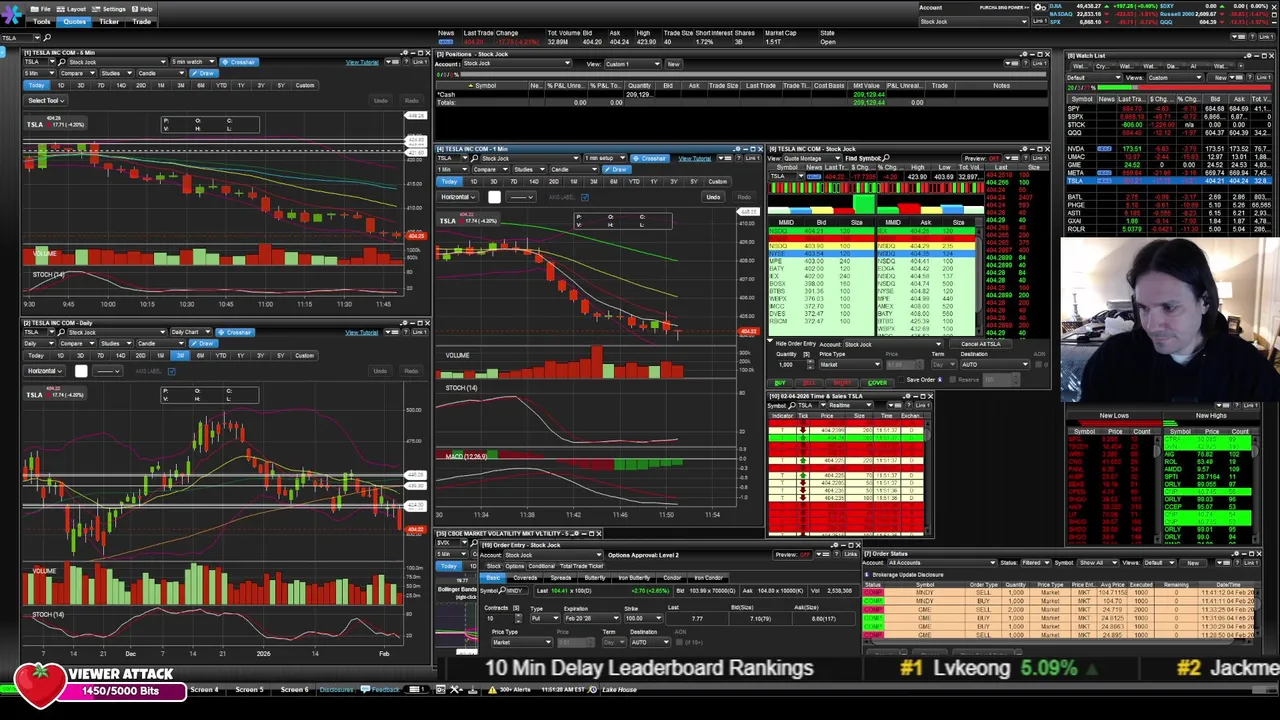This screenshot has height=720, width=1280.
Task: Click help question icon in 5 Min chart
Action: point(406,62)
